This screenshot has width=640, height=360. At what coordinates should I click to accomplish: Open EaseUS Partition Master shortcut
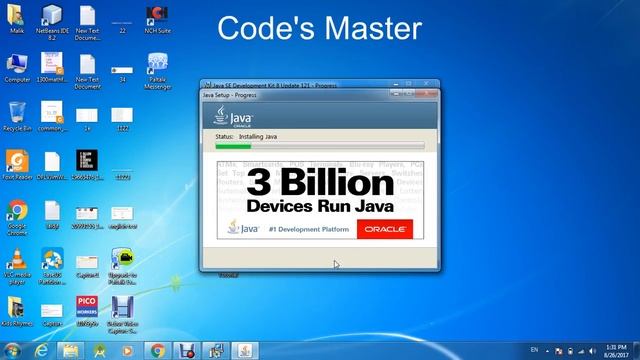52,266
